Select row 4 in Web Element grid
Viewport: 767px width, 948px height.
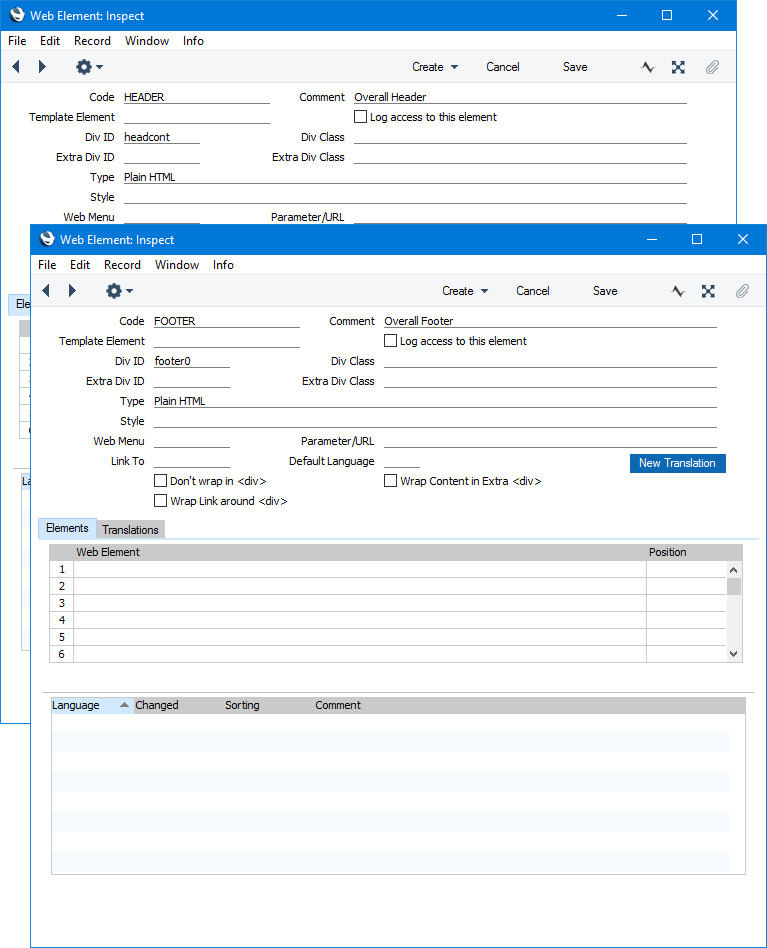62,620
